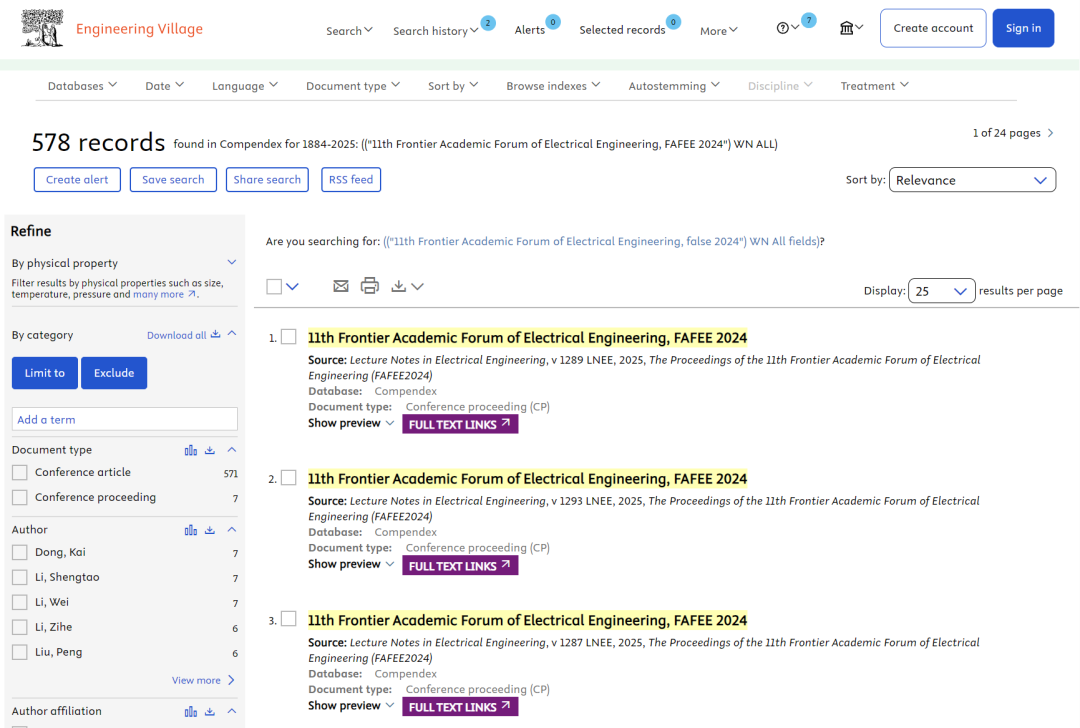
Task: Click the Create alert button
Action: [x=77, y=180]
